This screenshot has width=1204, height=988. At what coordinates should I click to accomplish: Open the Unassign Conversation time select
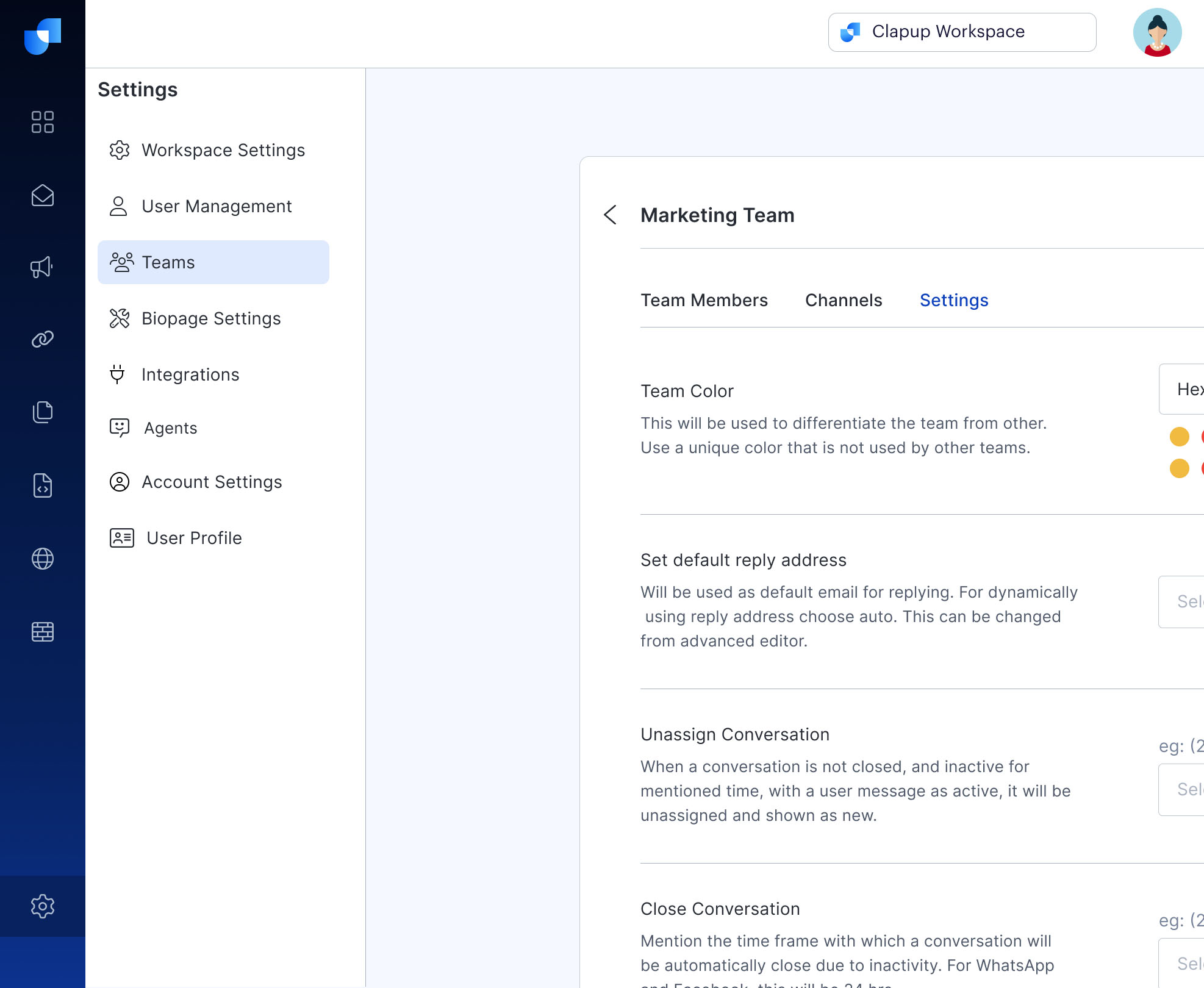point(1181,790)
